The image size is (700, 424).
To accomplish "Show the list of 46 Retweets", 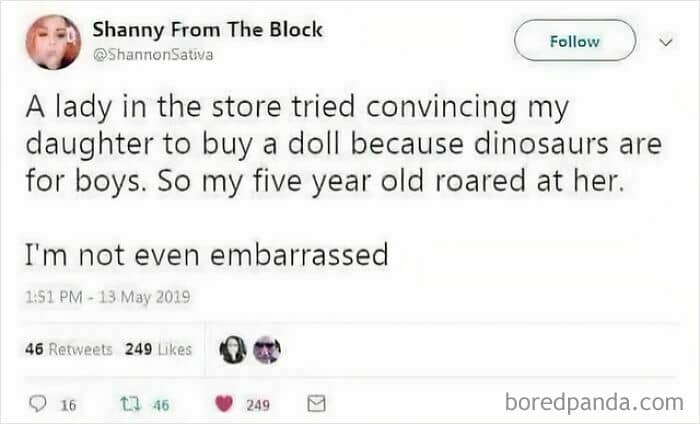I will click(69, 351).
